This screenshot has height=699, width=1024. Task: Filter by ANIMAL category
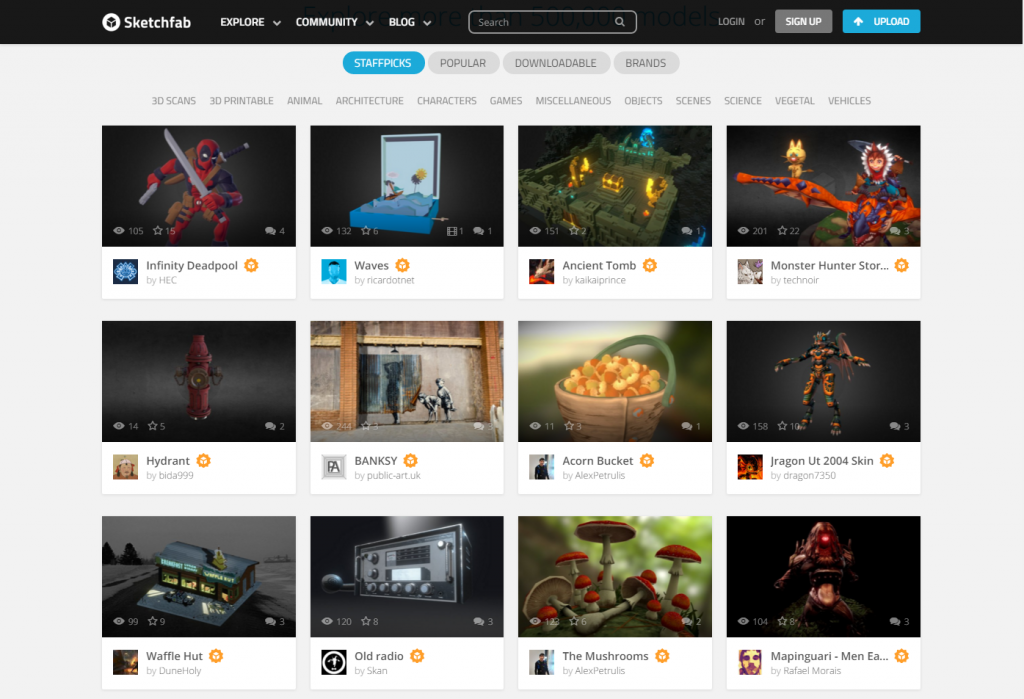[305, 101]
